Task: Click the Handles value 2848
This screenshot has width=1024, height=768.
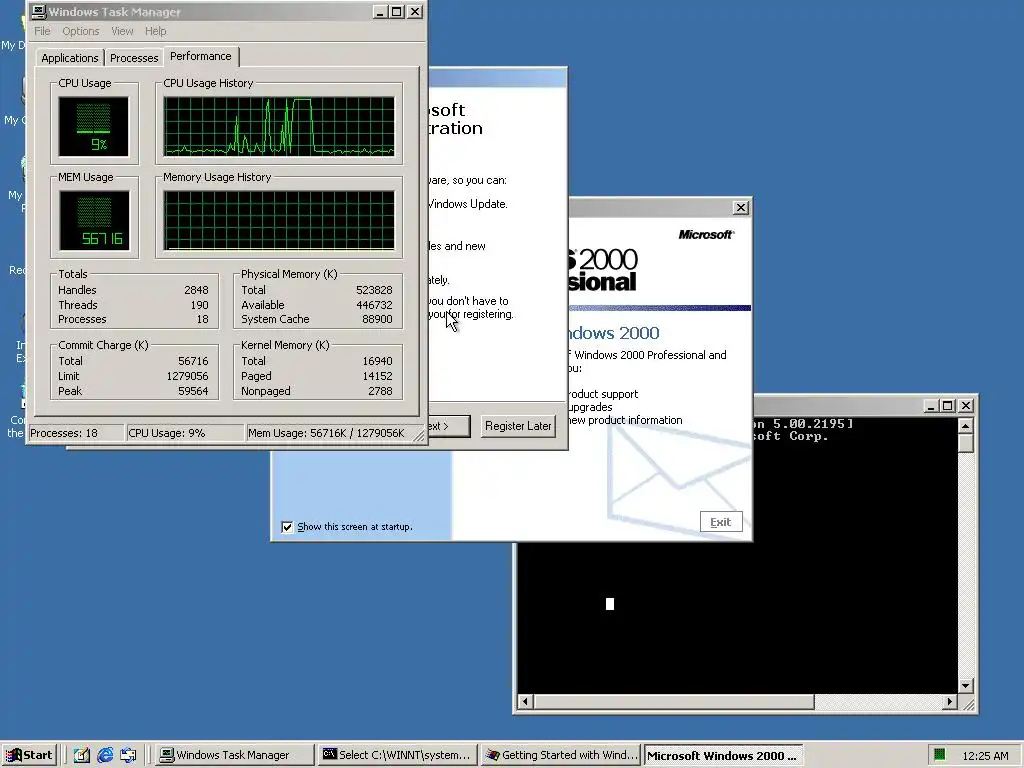Action: [196, 290]
